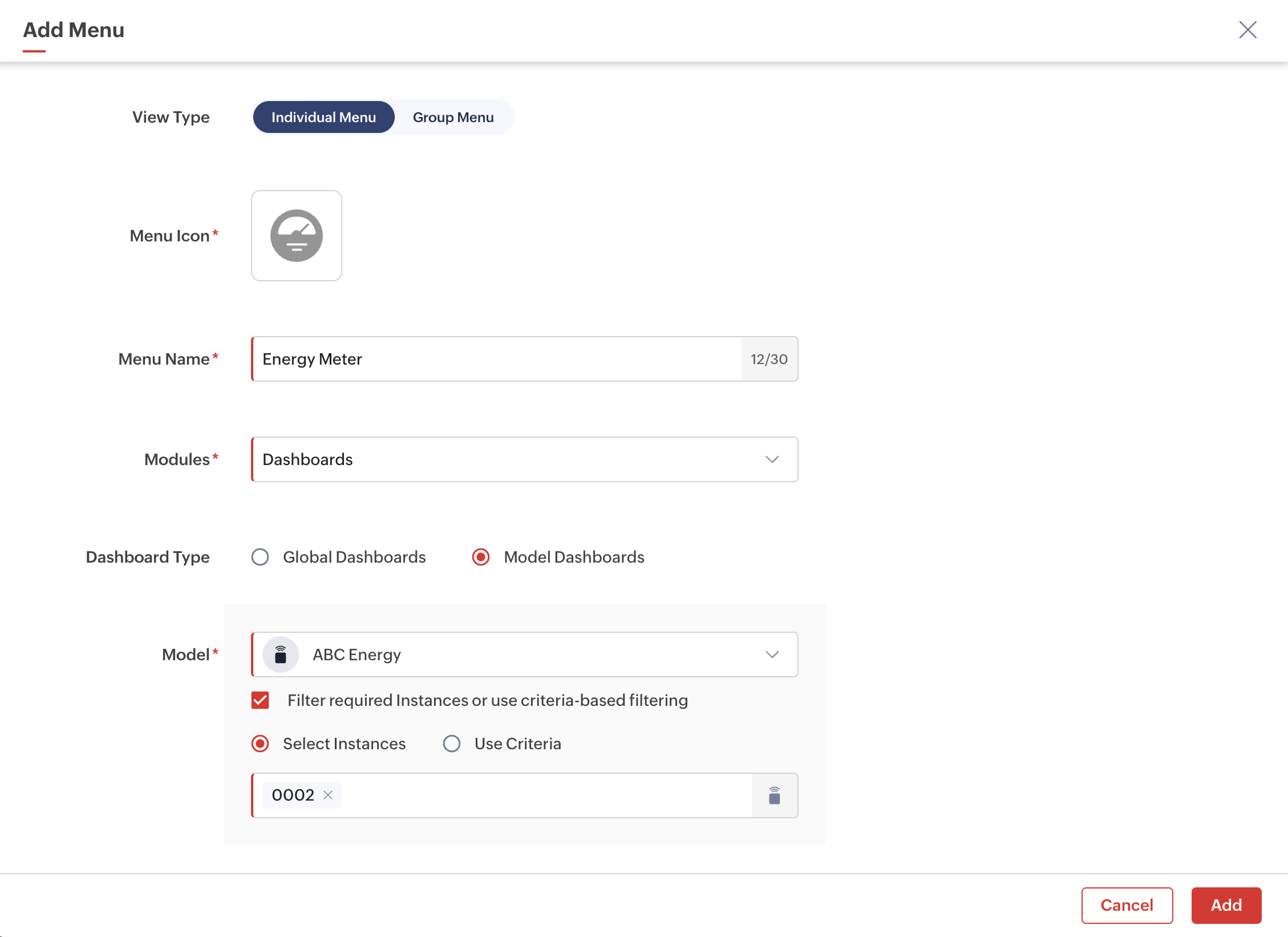Choose Use Criteria radio option

pyautogui.click(x=452, y=744)
